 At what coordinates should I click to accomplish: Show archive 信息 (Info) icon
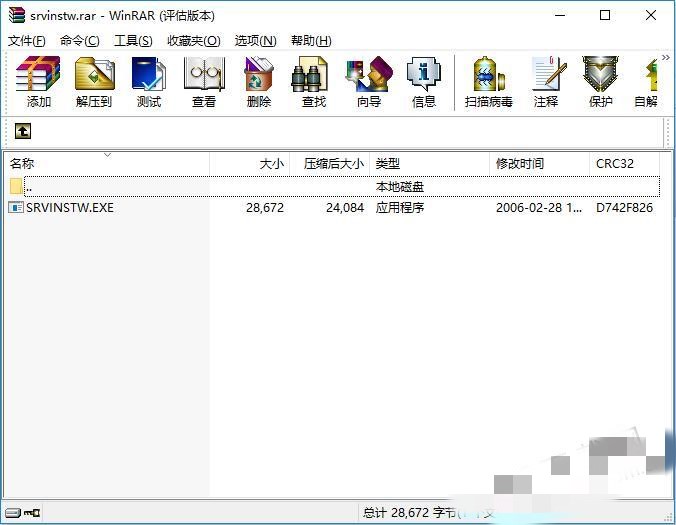(x=424, y=82)
